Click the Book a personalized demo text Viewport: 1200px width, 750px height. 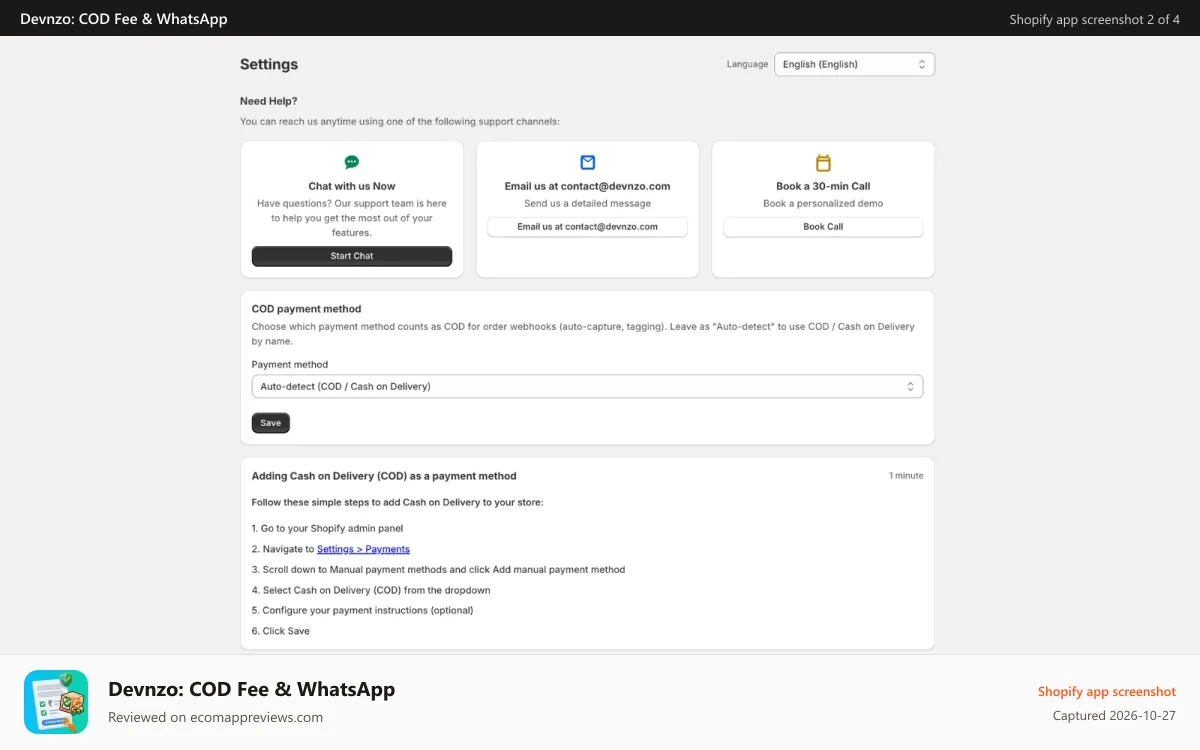pyautogui.click(x=823, y=203)
